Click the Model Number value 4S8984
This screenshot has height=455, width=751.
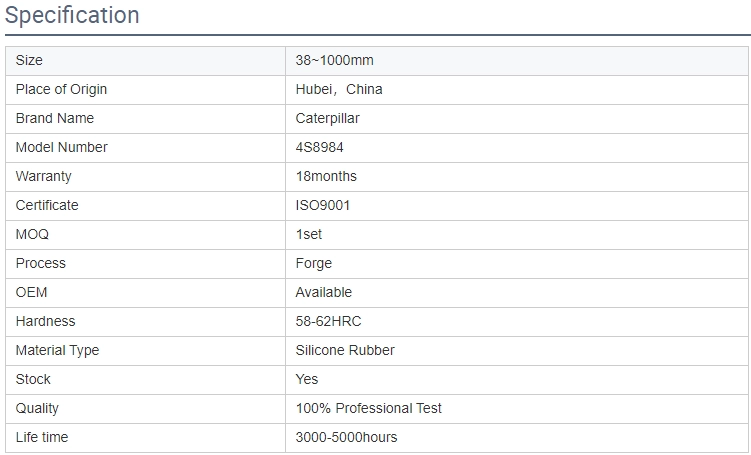point(319,148)
